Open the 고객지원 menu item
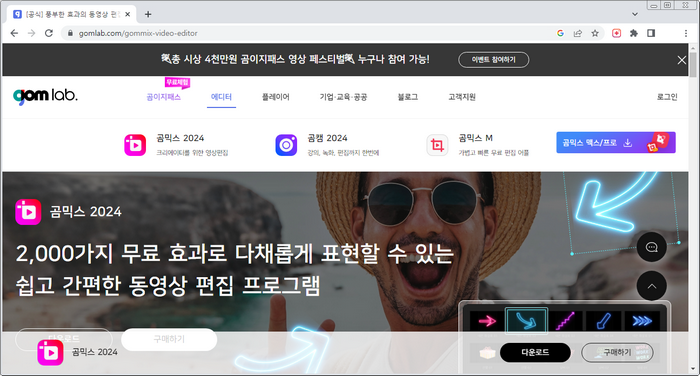 coord(462,97)
